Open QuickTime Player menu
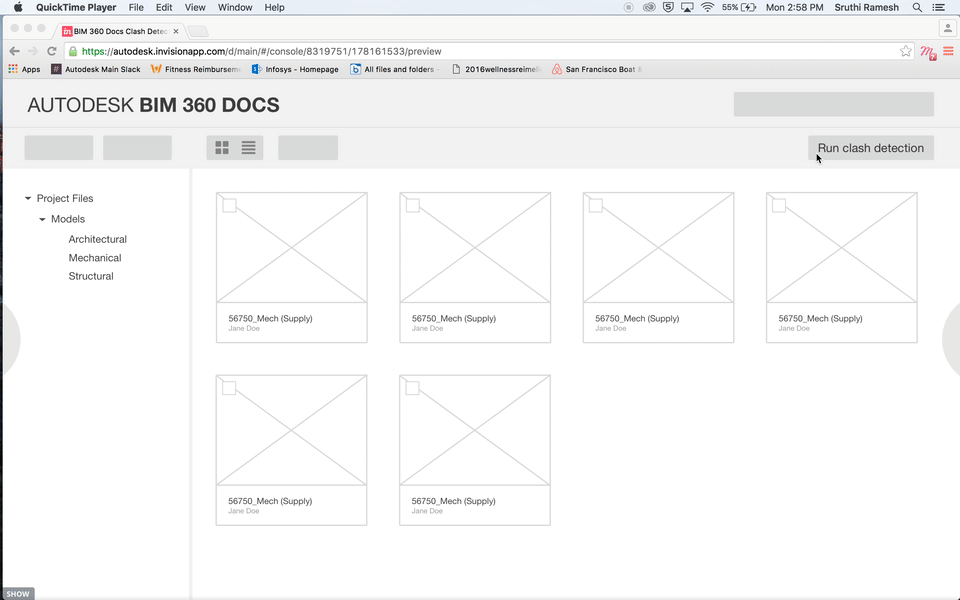 click(x=76, y=7)
